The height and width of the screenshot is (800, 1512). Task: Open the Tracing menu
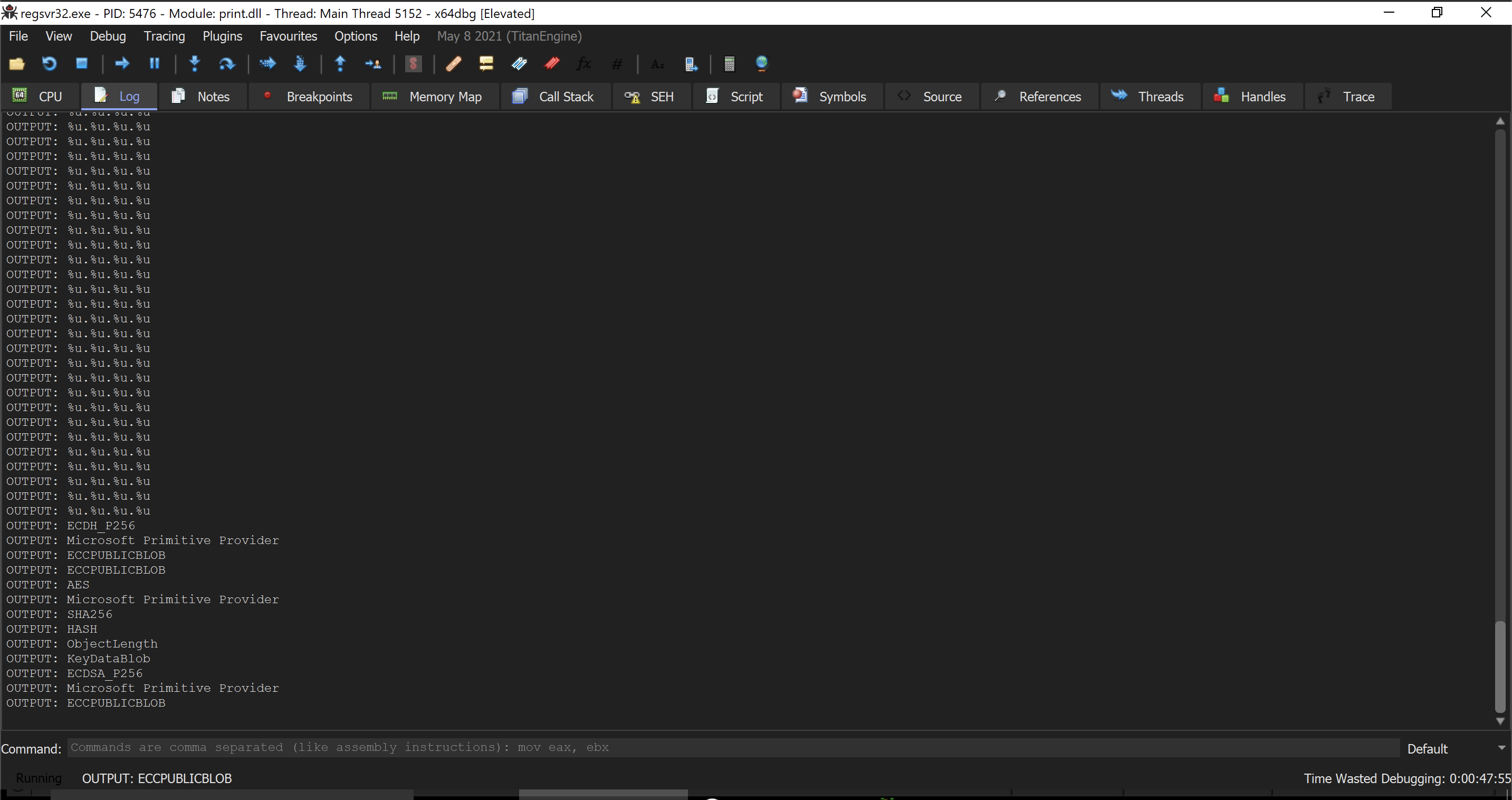165,36
